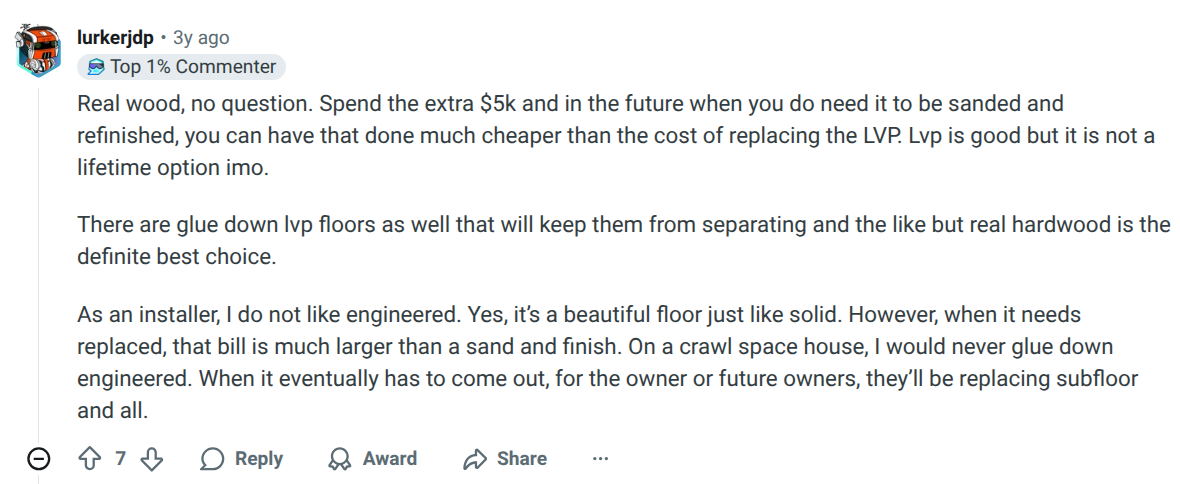Image resolution: width=1180 pixels, height=484 pixels.
Task: Collapse the comment thread with minus button
Action: click(x=39, y=459)
